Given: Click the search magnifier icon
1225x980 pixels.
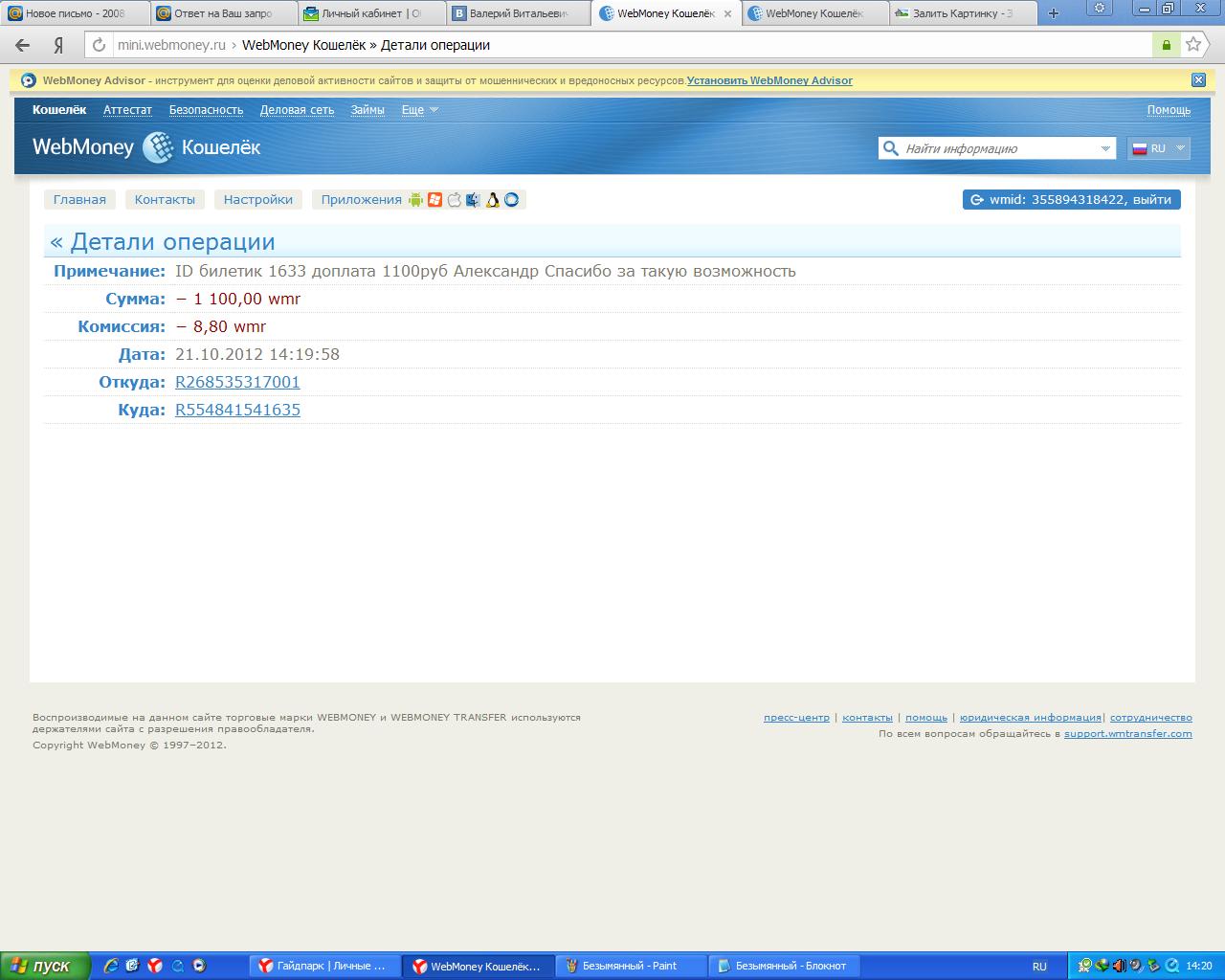Looking at the screenshot, I should (x=890, y=148).
